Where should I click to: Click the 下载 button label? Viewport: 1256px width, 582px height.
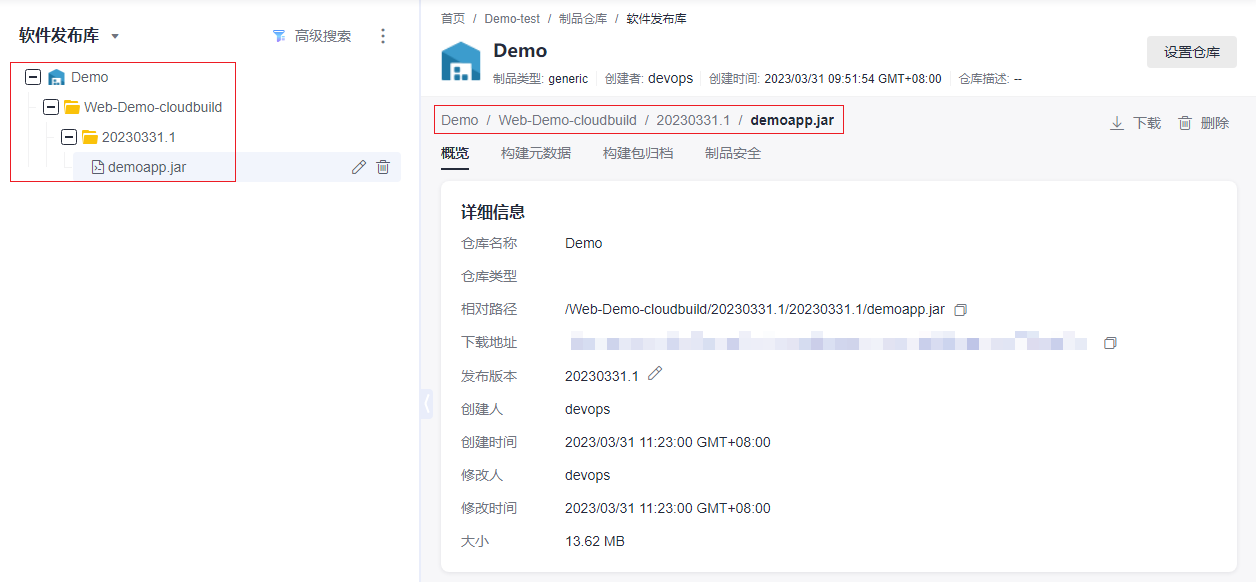click(x=1147, y=123)
